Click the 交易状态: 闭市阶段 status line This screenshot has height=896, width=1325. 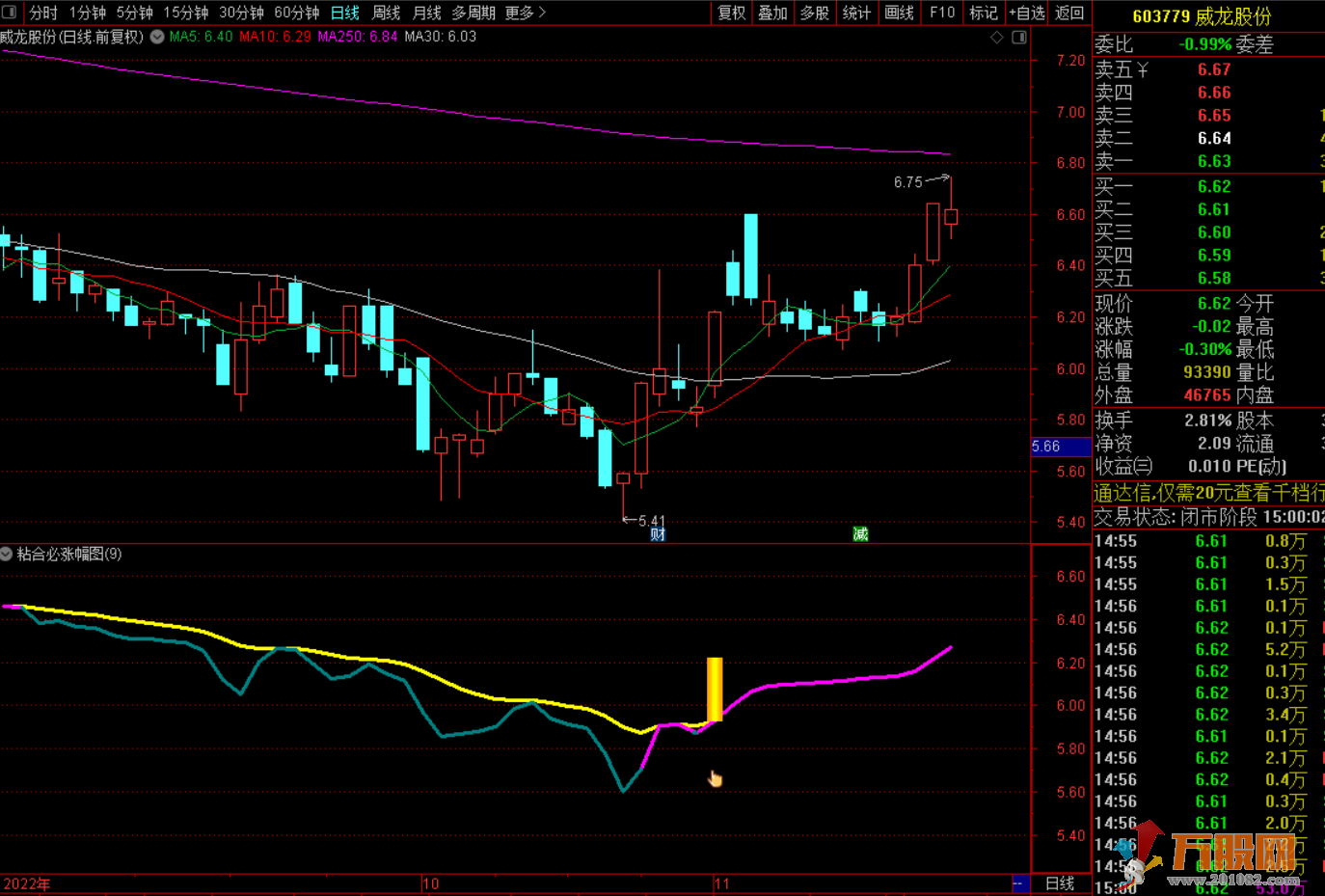[1209, 517]
